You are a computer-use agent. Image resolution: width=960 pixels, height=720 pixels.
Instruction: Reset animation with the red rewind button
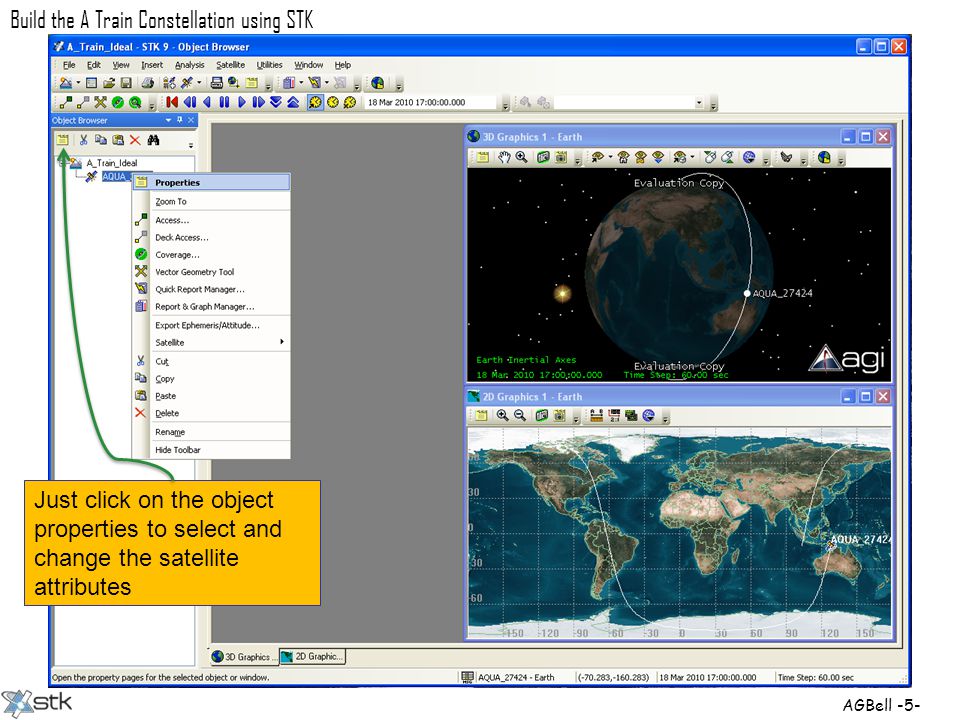pyautogui.click(x=172, y=102)
